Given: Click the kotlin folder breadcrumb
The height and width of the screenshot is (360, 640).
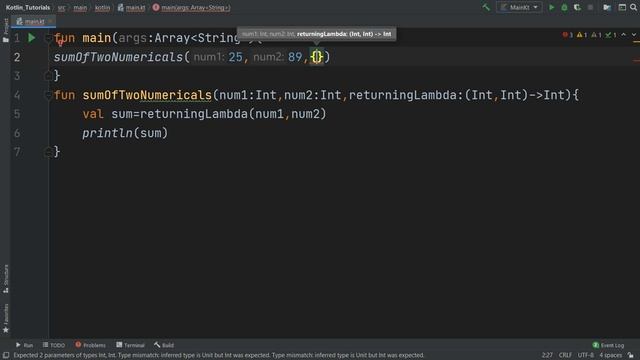Looking at the screenshot, I should click(x=102, y=7).
